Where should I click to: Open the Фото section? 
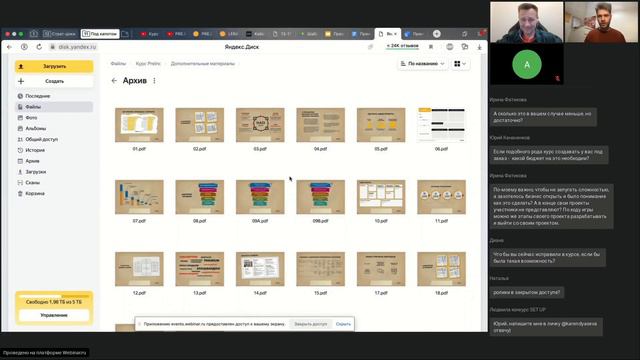coord(31,118)
